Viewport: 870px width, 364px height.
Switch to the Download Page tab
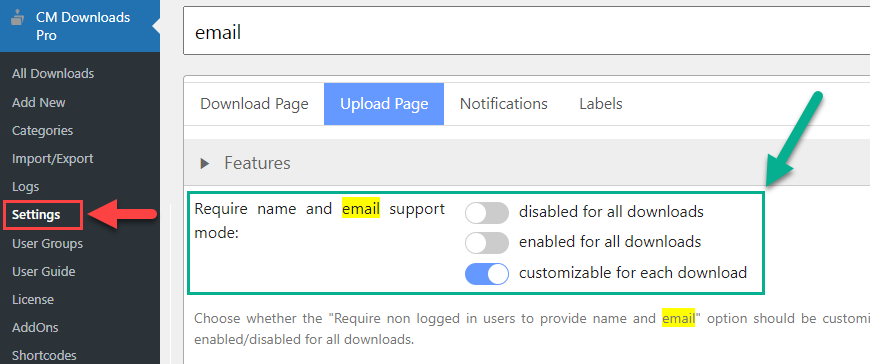click(254, 104)
